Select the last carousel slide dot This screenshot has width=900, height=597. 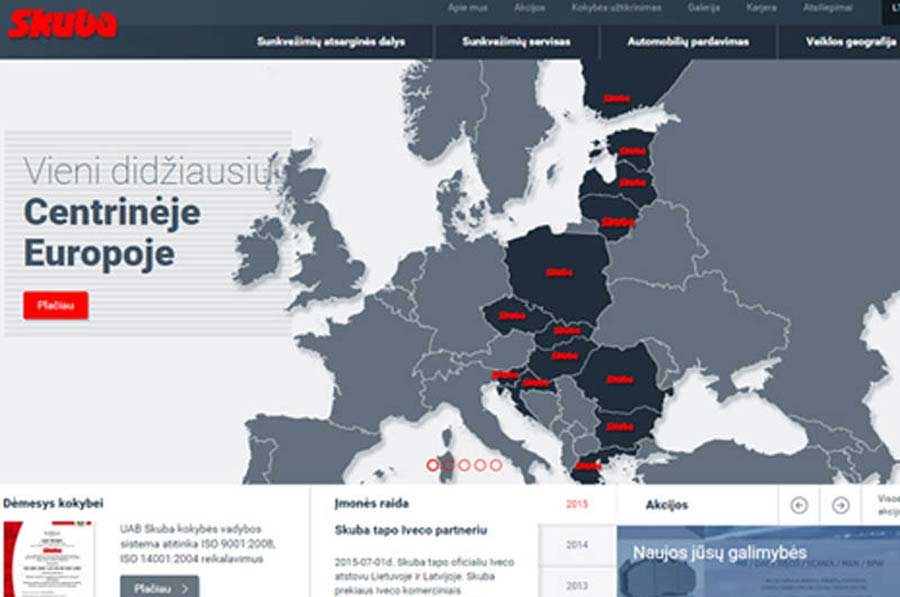pyautogui.click(x=496, y=465)
